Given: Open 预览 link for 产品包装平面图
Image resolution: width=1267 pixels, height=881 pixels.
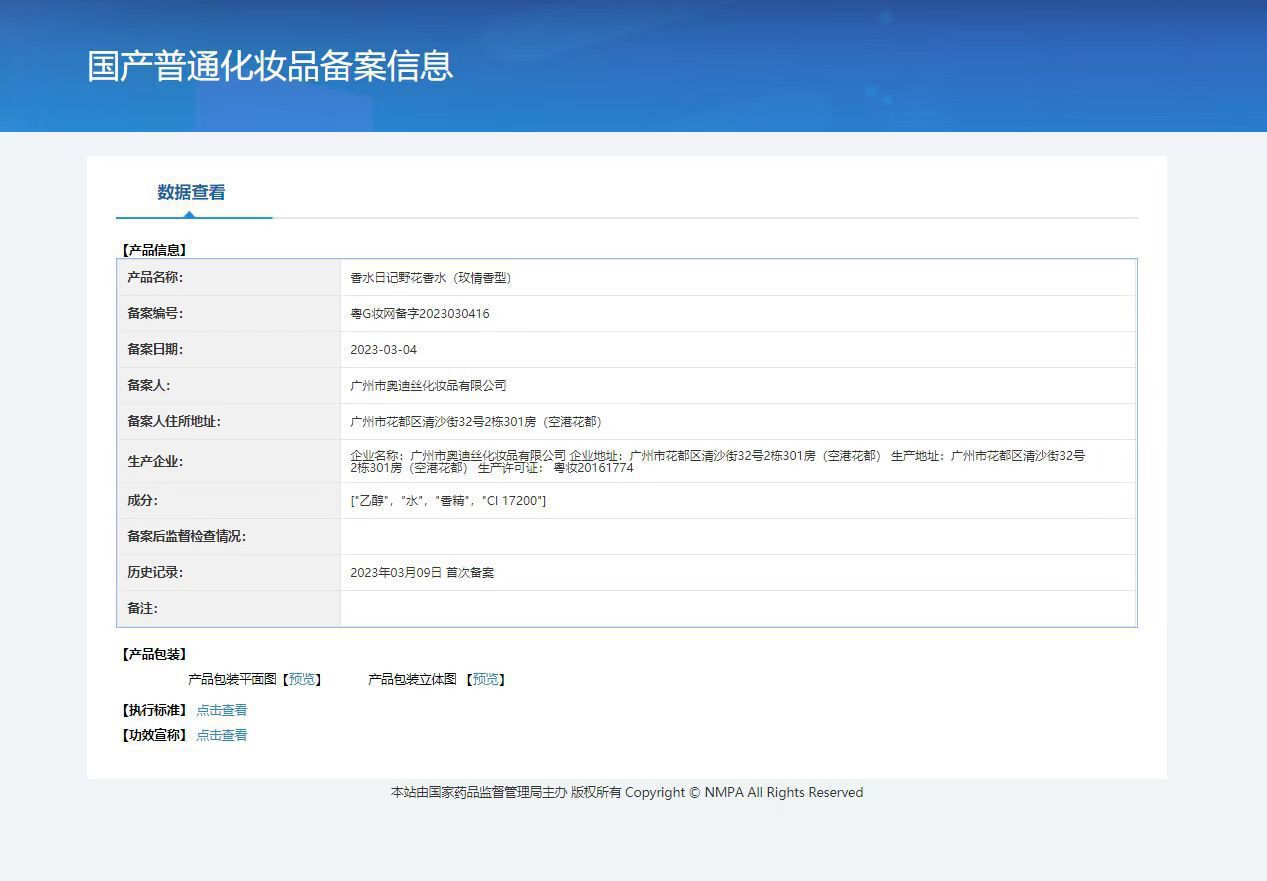Looking at the screenshot, I should tap(302, 679).
